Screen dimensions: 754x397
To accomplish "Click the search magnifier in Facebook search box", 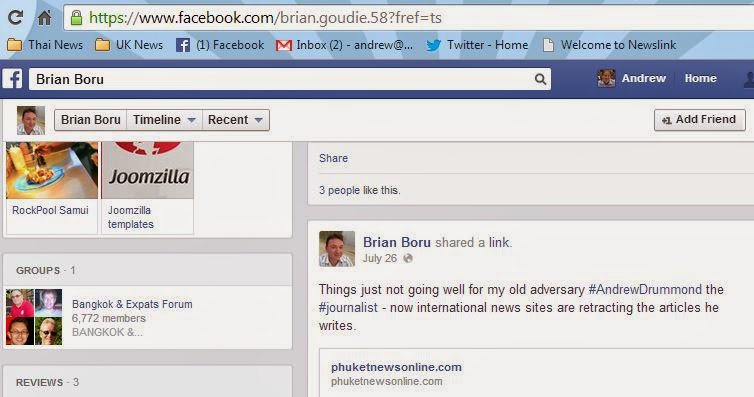I will (x=540, y=79).
